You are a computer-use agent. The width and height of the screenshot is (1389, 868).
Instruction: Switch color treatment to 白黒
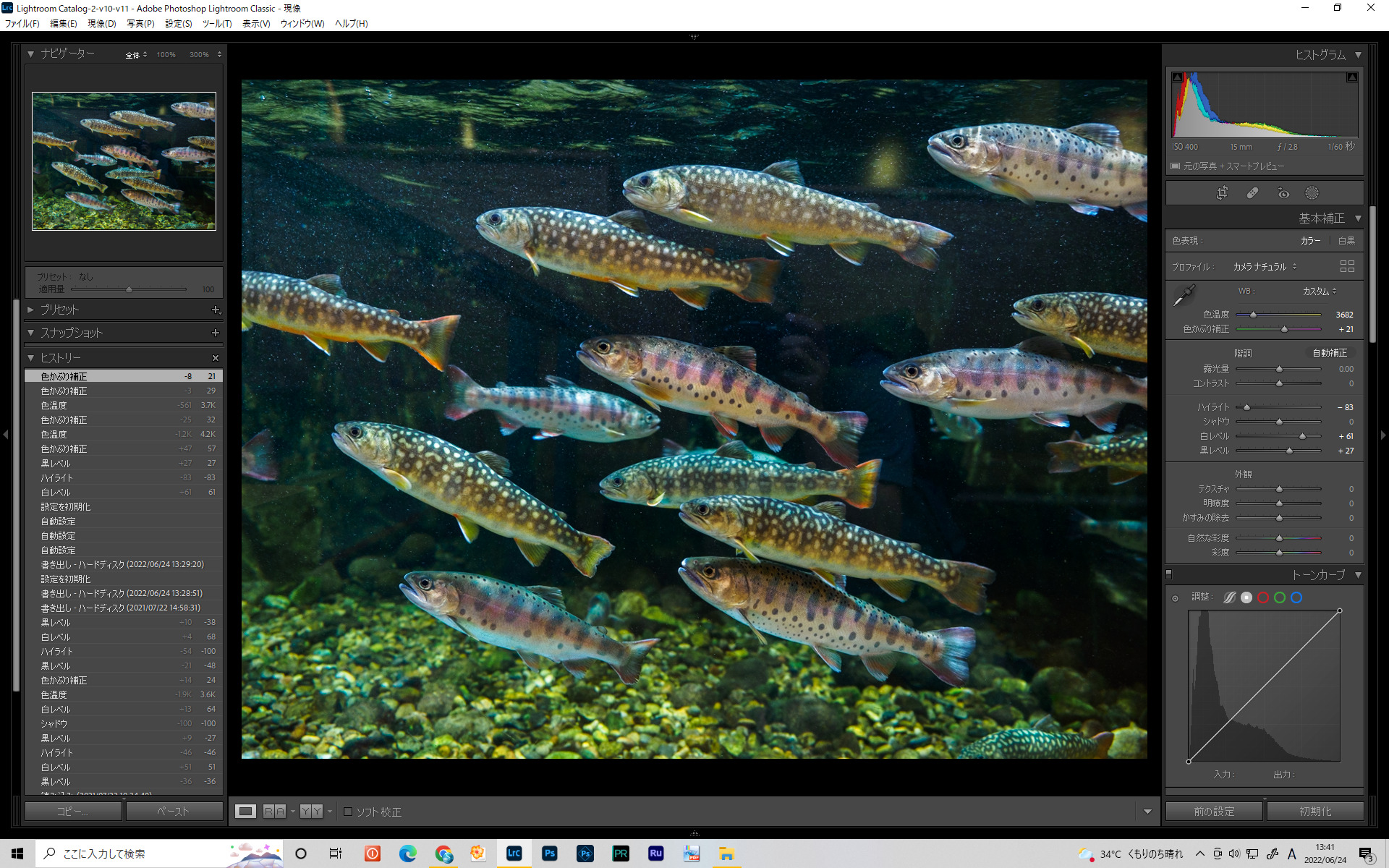point(1346,240)
